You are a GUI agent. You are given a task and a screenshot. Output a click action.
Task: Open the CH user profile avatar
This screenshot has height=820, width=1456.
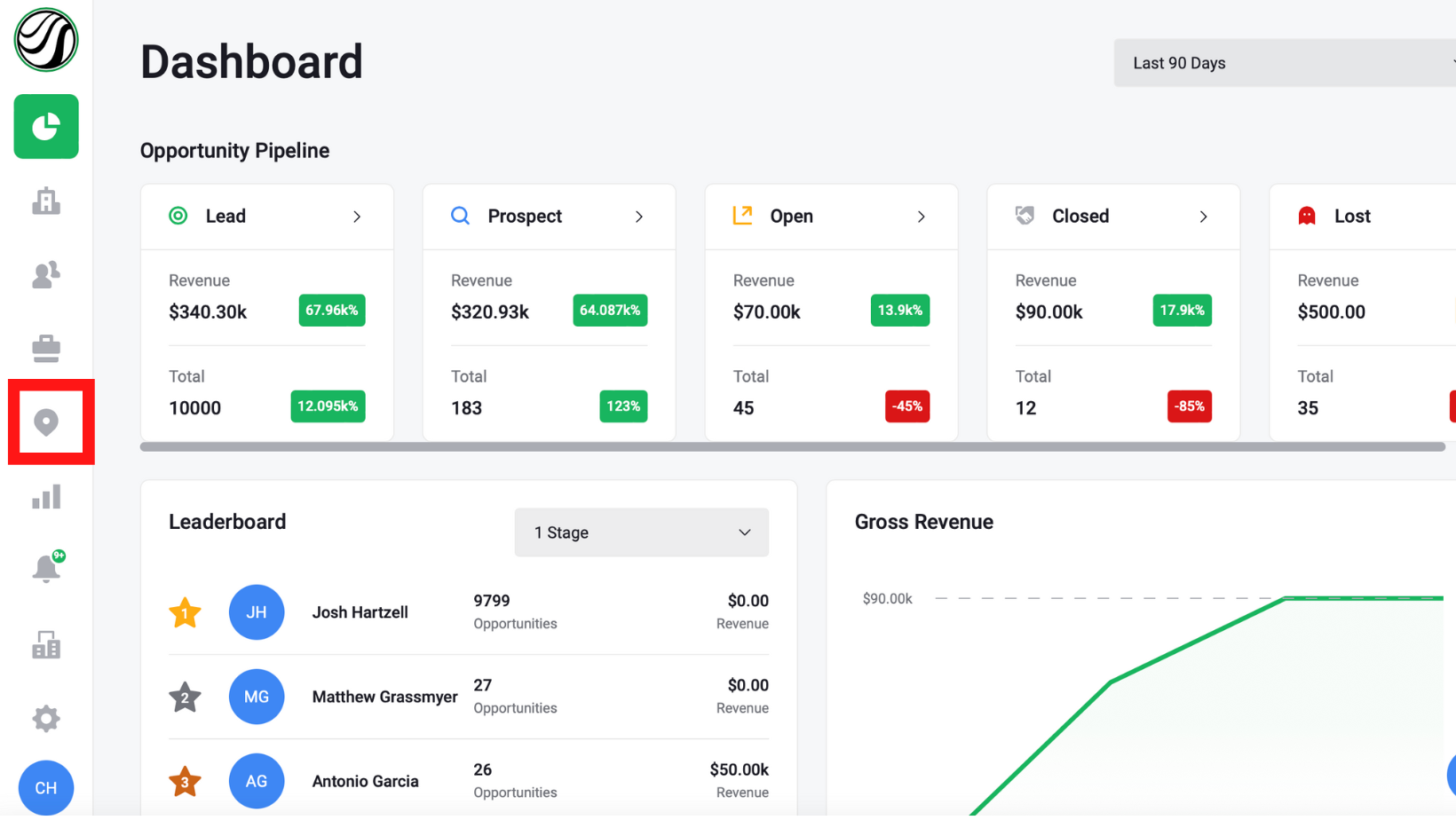pos(46,788)
